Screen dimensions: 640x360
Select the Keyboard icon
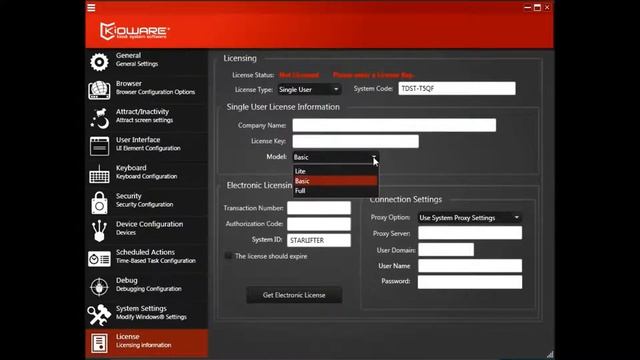(99, 174)
